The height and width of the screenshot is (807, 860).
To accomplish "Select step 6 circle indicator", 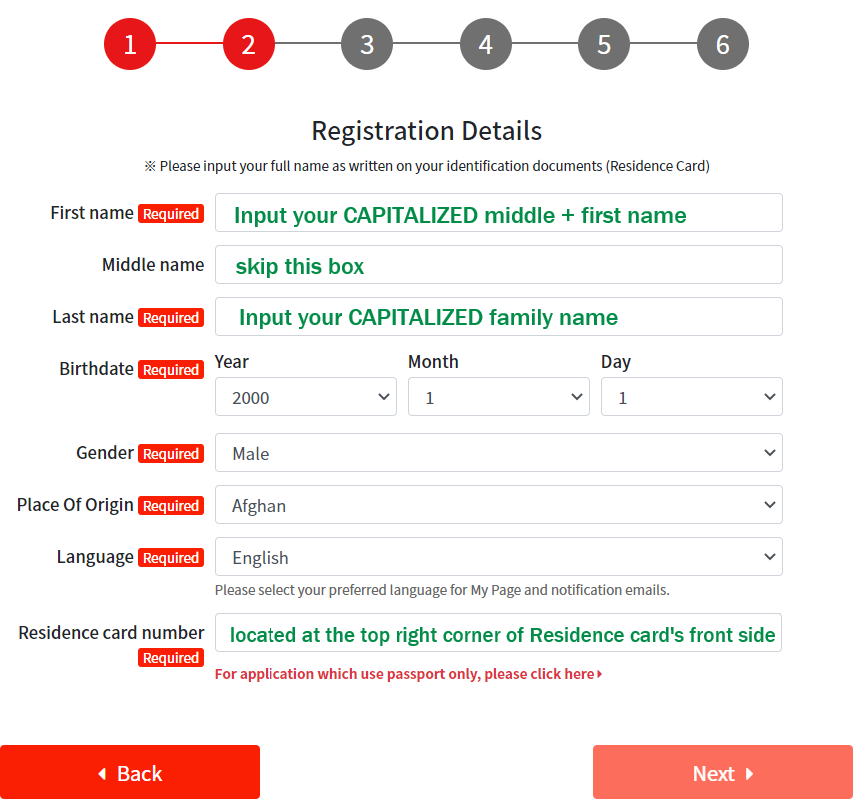I will tap(722, 44).
